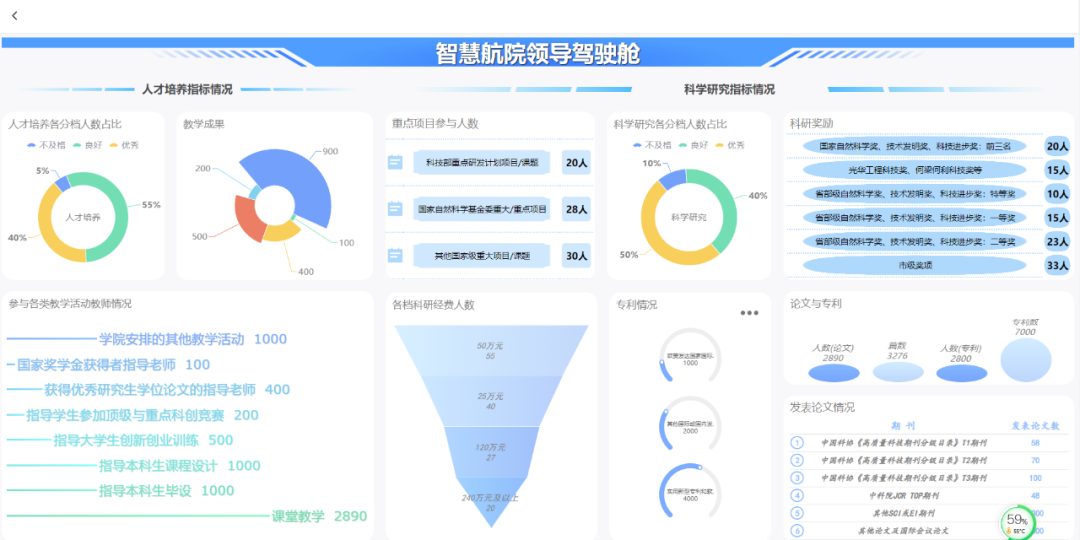The image size is (1080, 540).
Task: Click the 人数(论文) 2890 ellipse
Action: pos(833,373)
